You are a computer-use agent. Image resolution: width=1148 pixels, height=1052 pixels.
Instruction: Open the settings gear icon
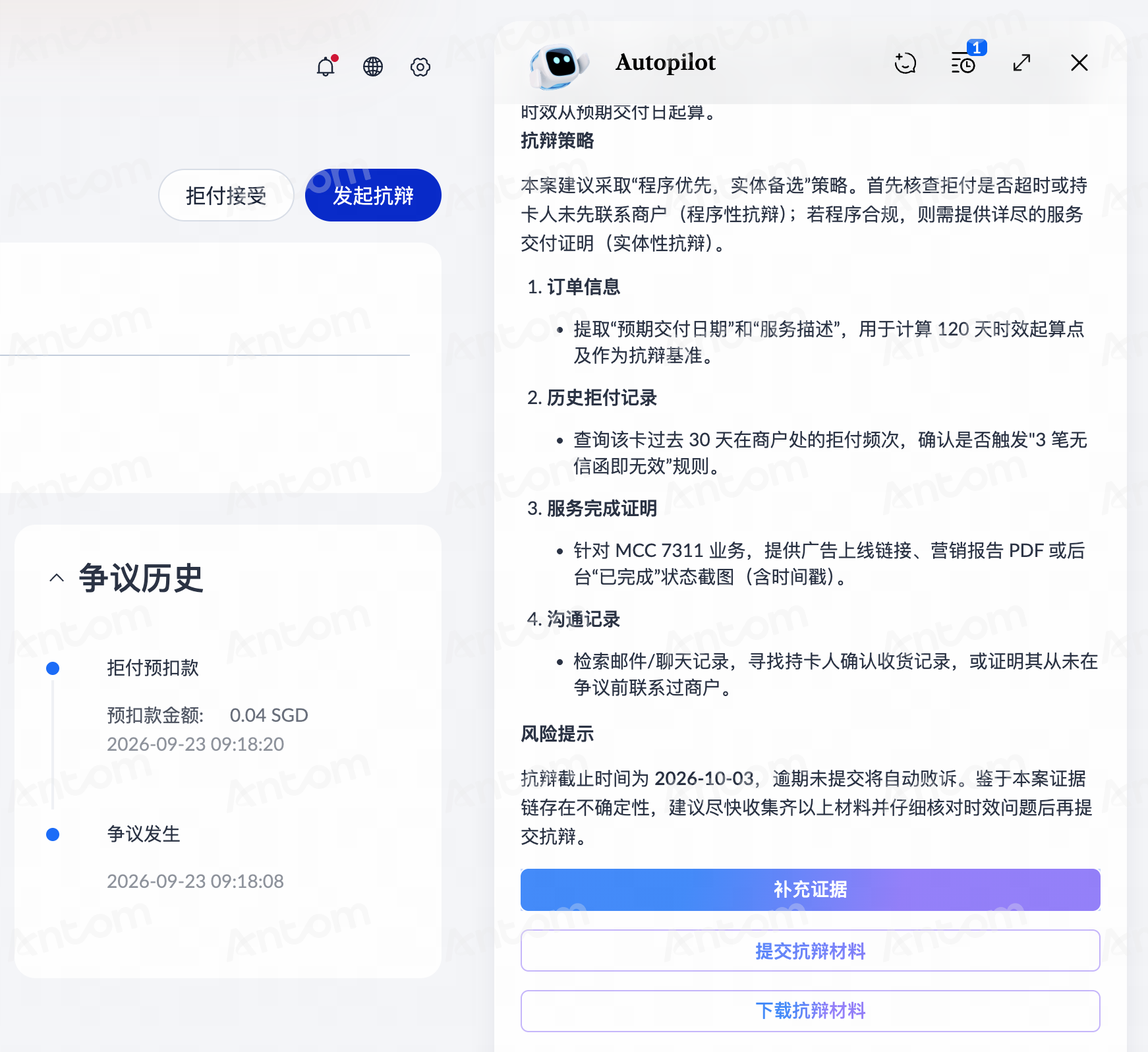pyautogui.click(x=420, y=67)
